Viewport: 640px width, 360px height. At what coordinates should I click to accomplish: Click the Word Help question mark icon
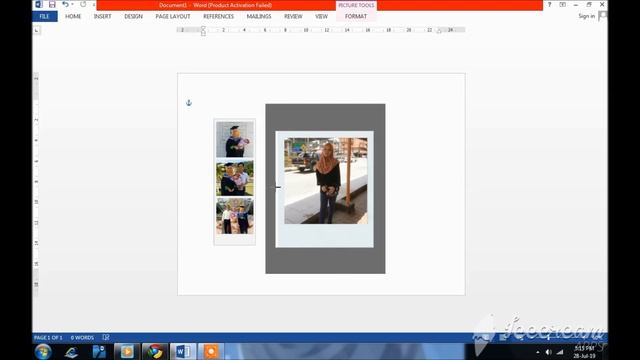click(x=549, y=4)
